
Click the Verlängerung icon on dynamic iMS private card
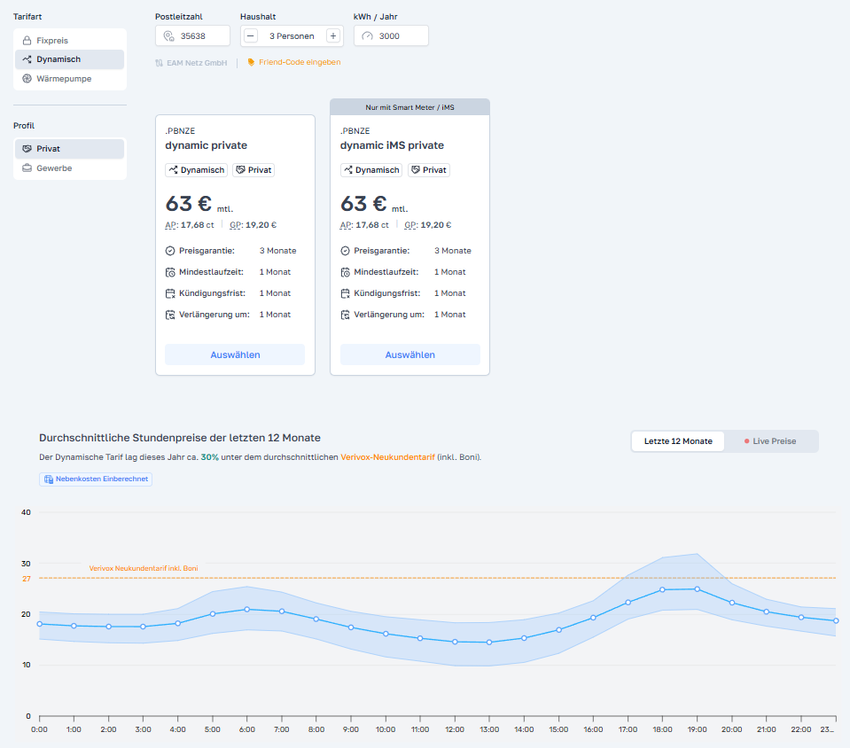(x=345, y=314)
